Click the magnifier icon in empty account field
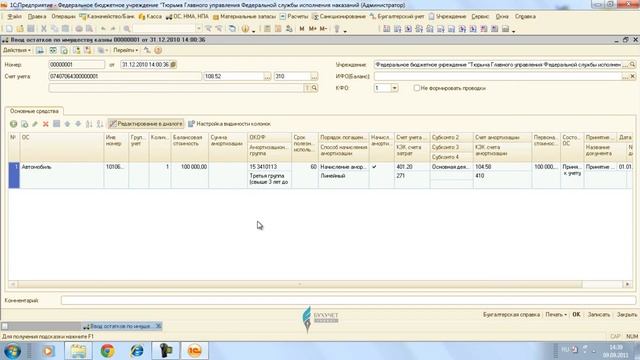The width and height of the screenshot is (640, 360). [x=314, y=88]
